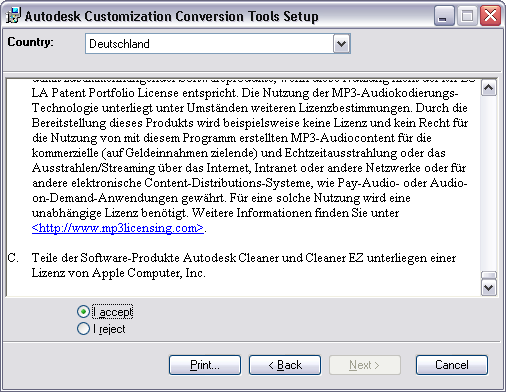
Task: Open the Country dropdown arrow
Action: pyautogui.click(x=341, y=44)
